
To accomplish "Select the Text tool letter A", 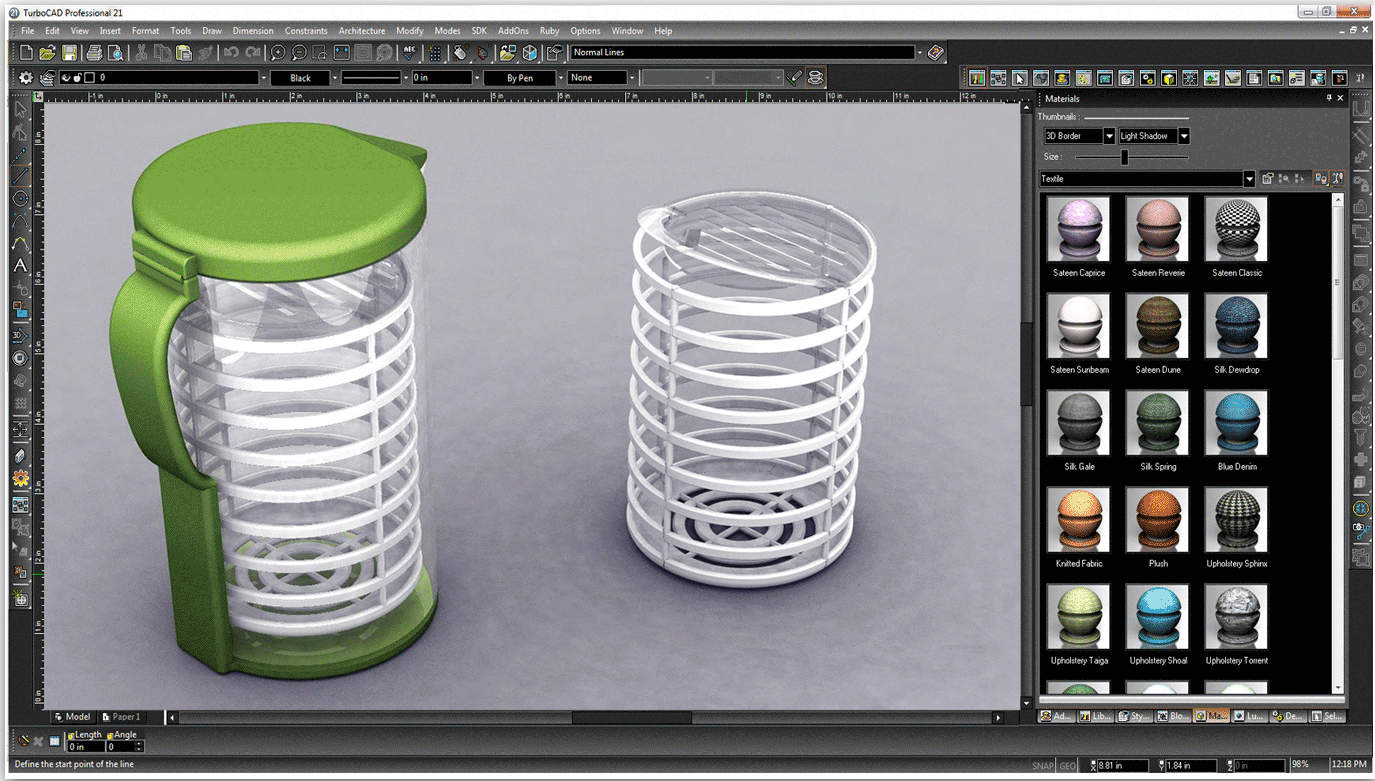I will click(20, 266).
